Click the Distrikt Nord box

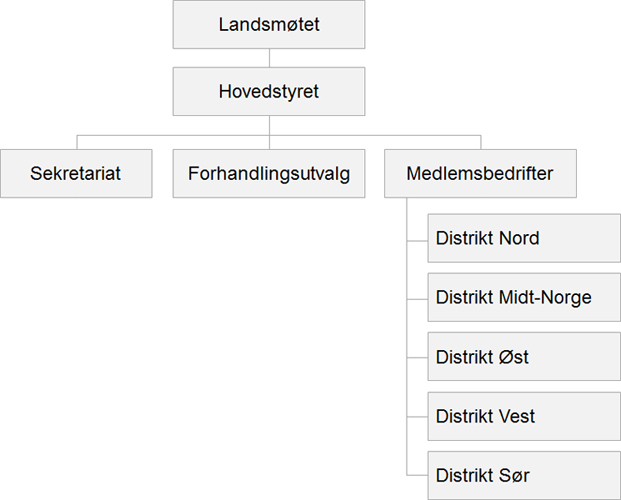523,239
